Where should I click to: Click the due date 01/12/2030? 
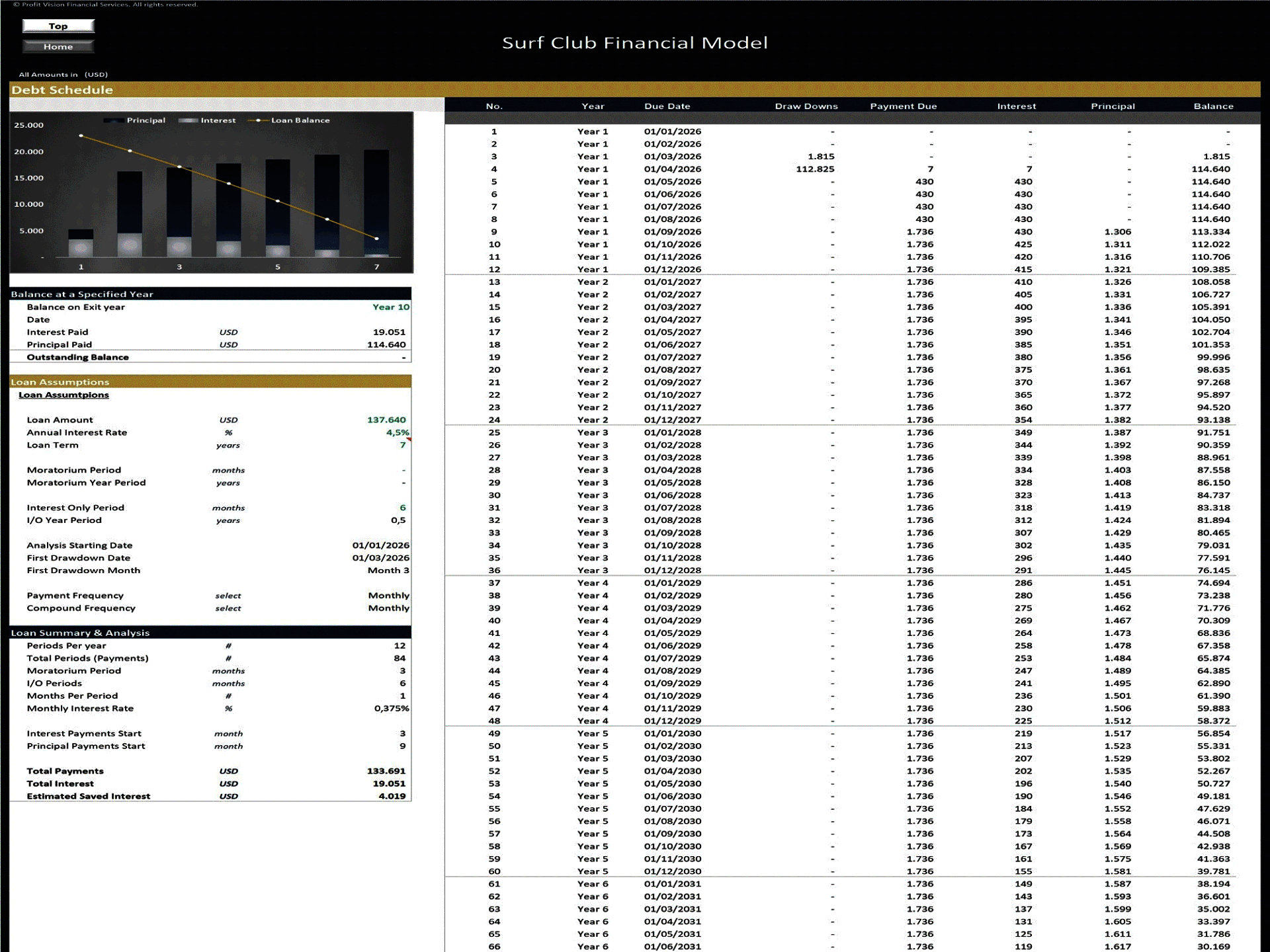coord(673,871)
